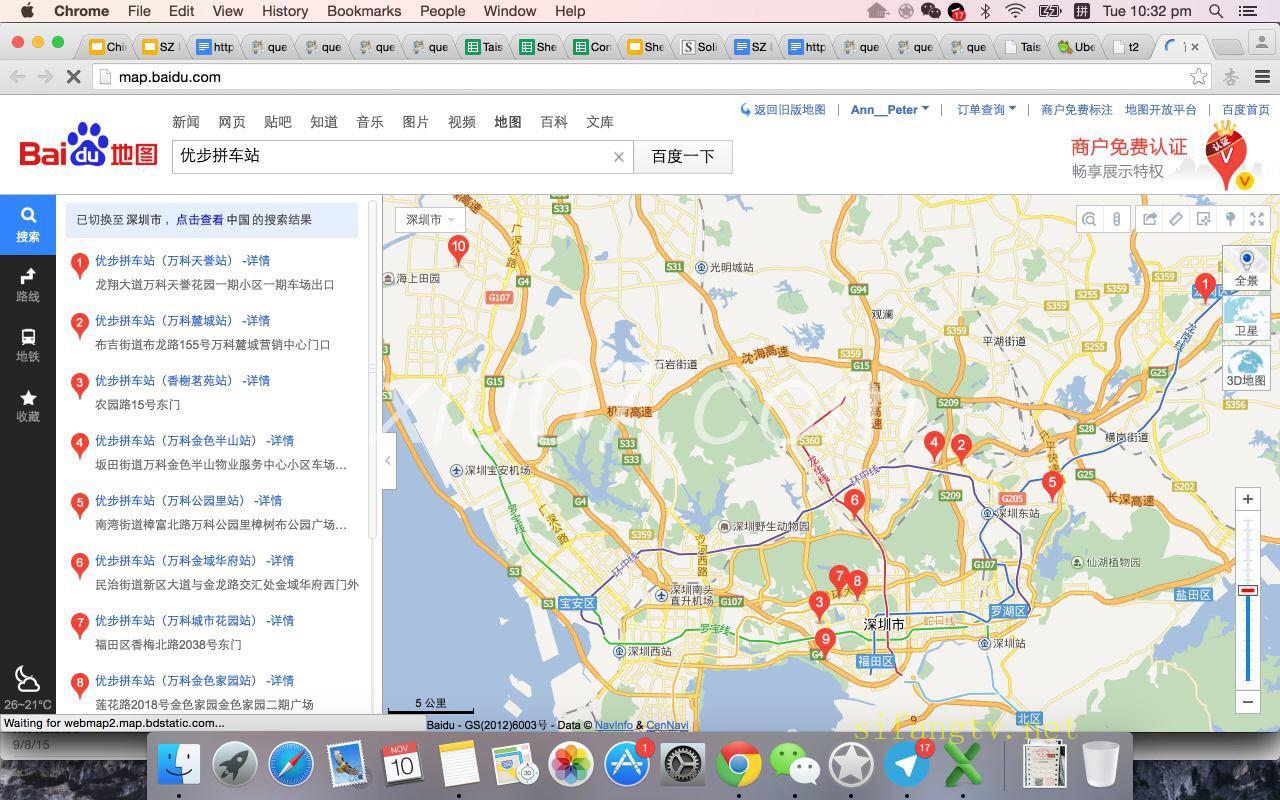The height and width of the screenshot is (800, 1280).
Task: Click the red zoom level slider handle
Action: tap(1247, 591)
